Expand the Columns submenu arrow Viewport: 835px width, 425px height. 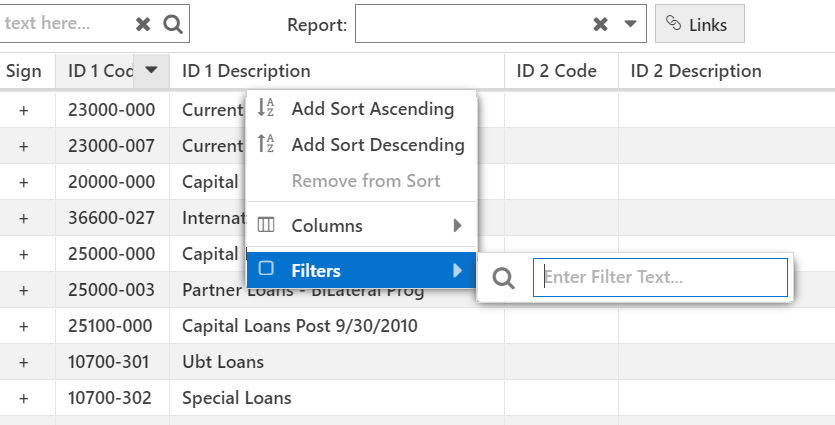(457, 226)
